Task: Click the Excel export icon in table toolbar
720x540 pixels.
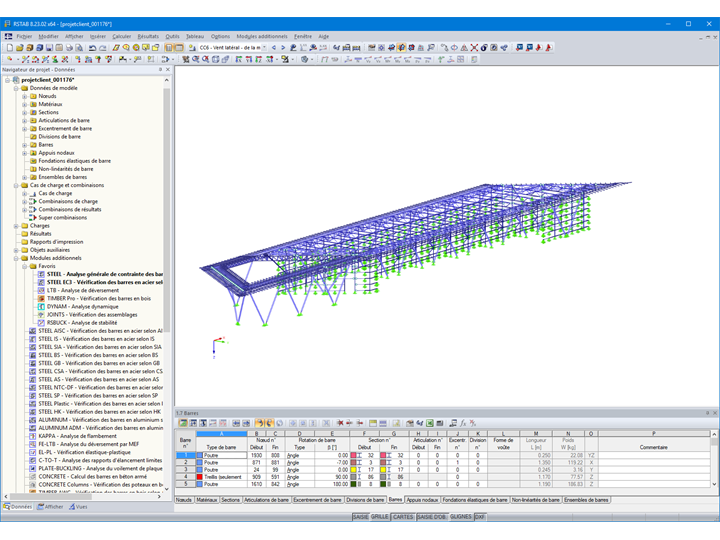Action: (430, 423)
